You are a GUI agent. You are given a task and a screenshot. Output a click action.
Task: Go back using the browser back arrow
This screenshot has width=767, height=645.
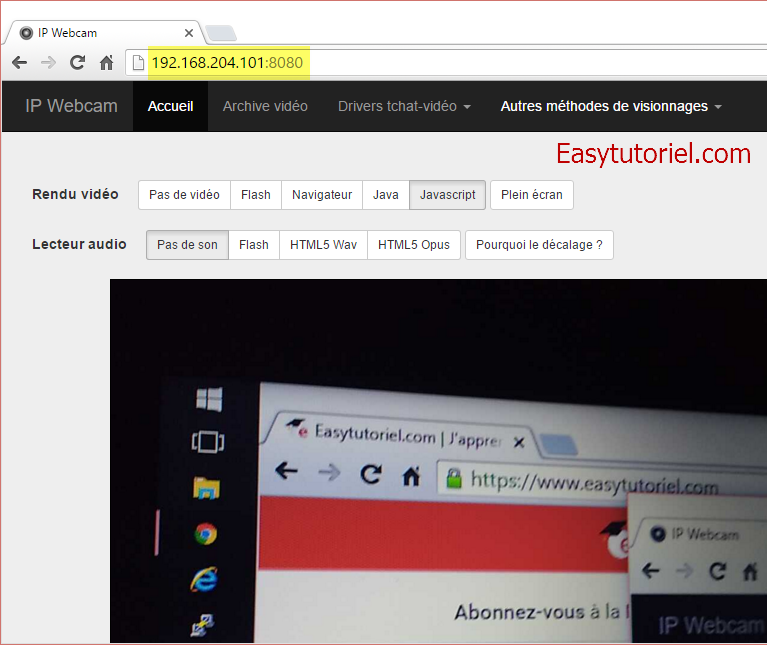(x=20, y=63)
